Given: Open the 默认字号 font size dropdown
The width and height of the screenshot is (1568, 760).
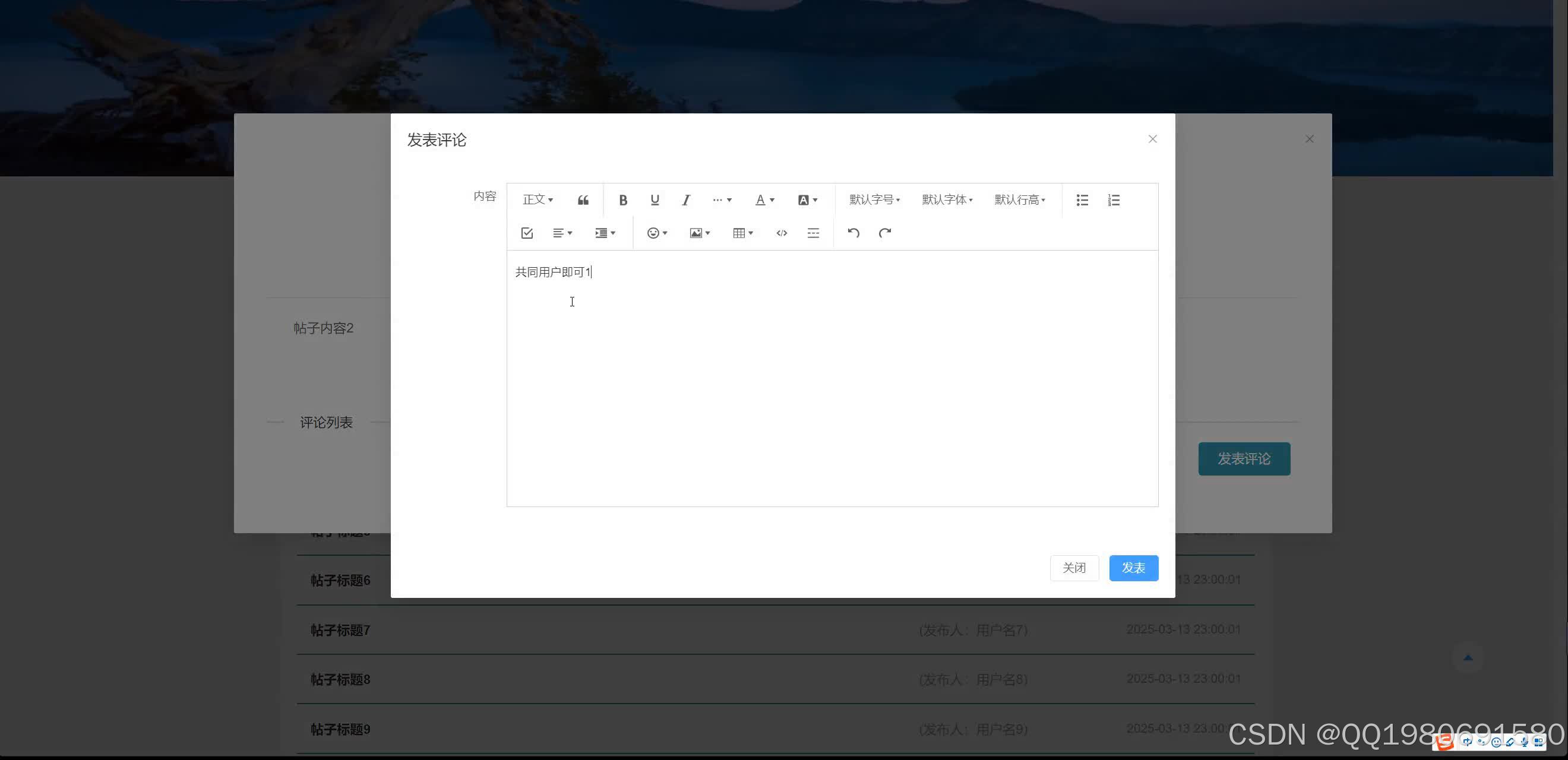Looking at the screenshot, I should pyautogui.click(x=874, y=199).
